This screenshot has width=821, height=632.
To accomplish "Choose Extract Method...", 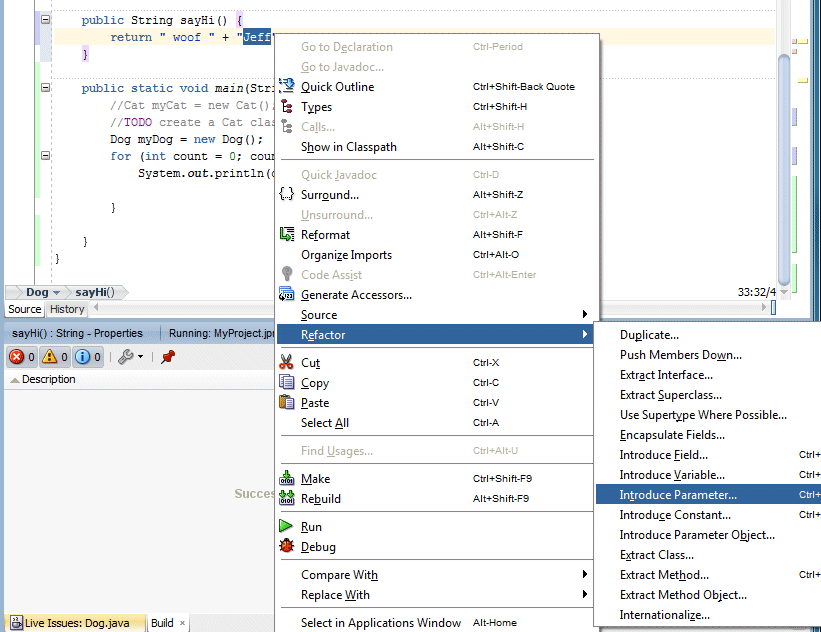I will [x=708, y=574].
